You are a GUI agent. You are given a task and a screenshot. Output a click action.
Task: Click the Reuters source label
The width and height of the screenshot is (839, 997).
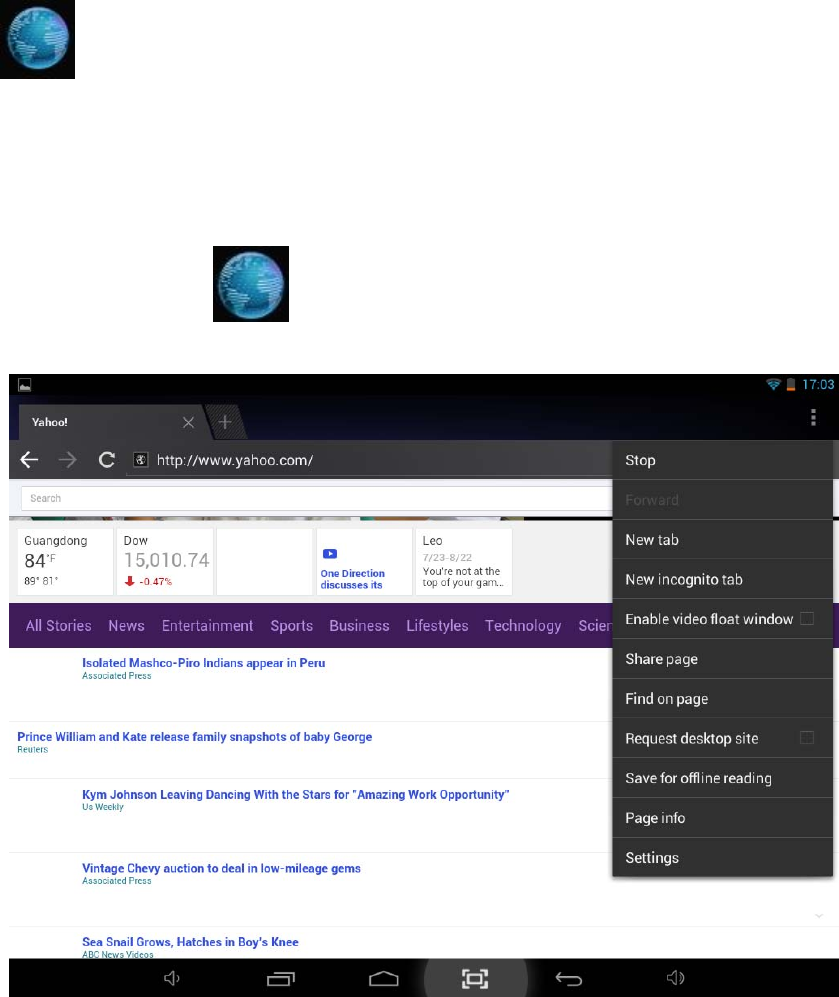(x=32, y=750)
